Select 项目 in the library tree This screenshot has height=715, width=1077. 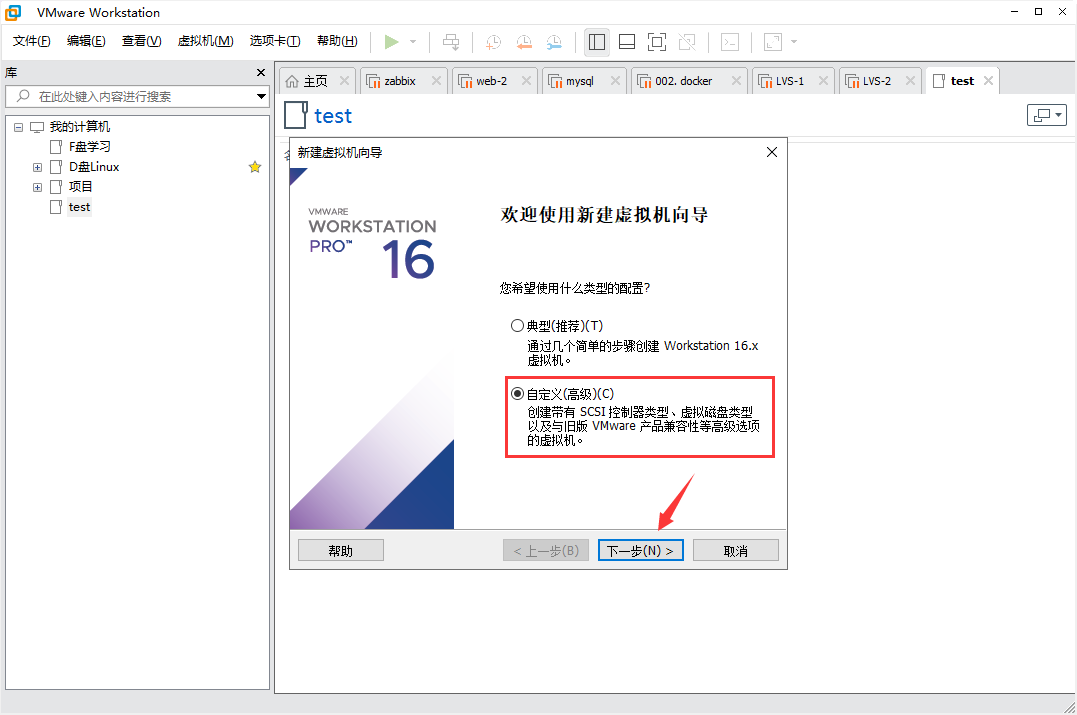[x=80, y=187]
